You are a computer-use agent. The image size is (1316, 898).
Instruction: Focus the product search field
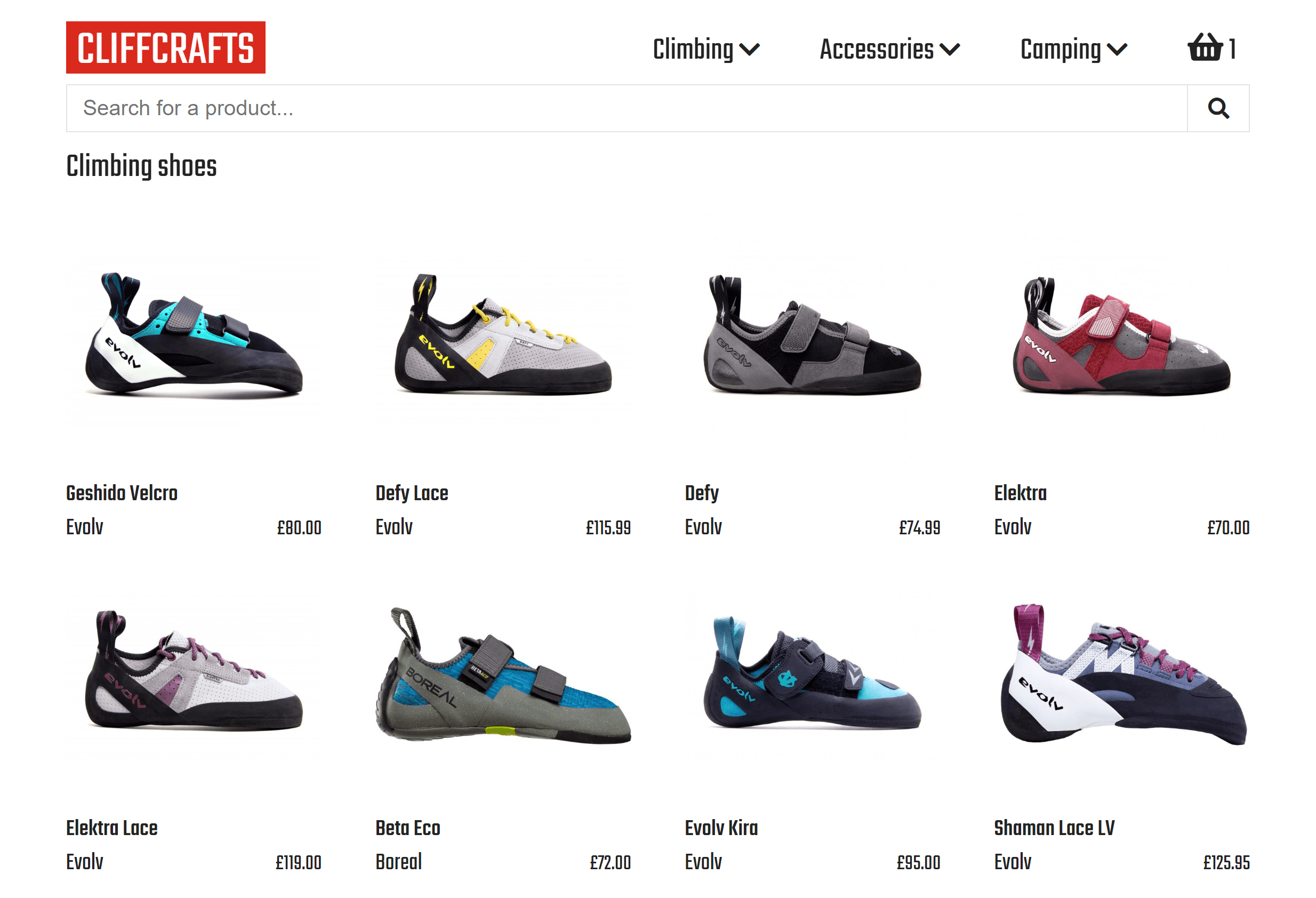click(x=627, y=108)
